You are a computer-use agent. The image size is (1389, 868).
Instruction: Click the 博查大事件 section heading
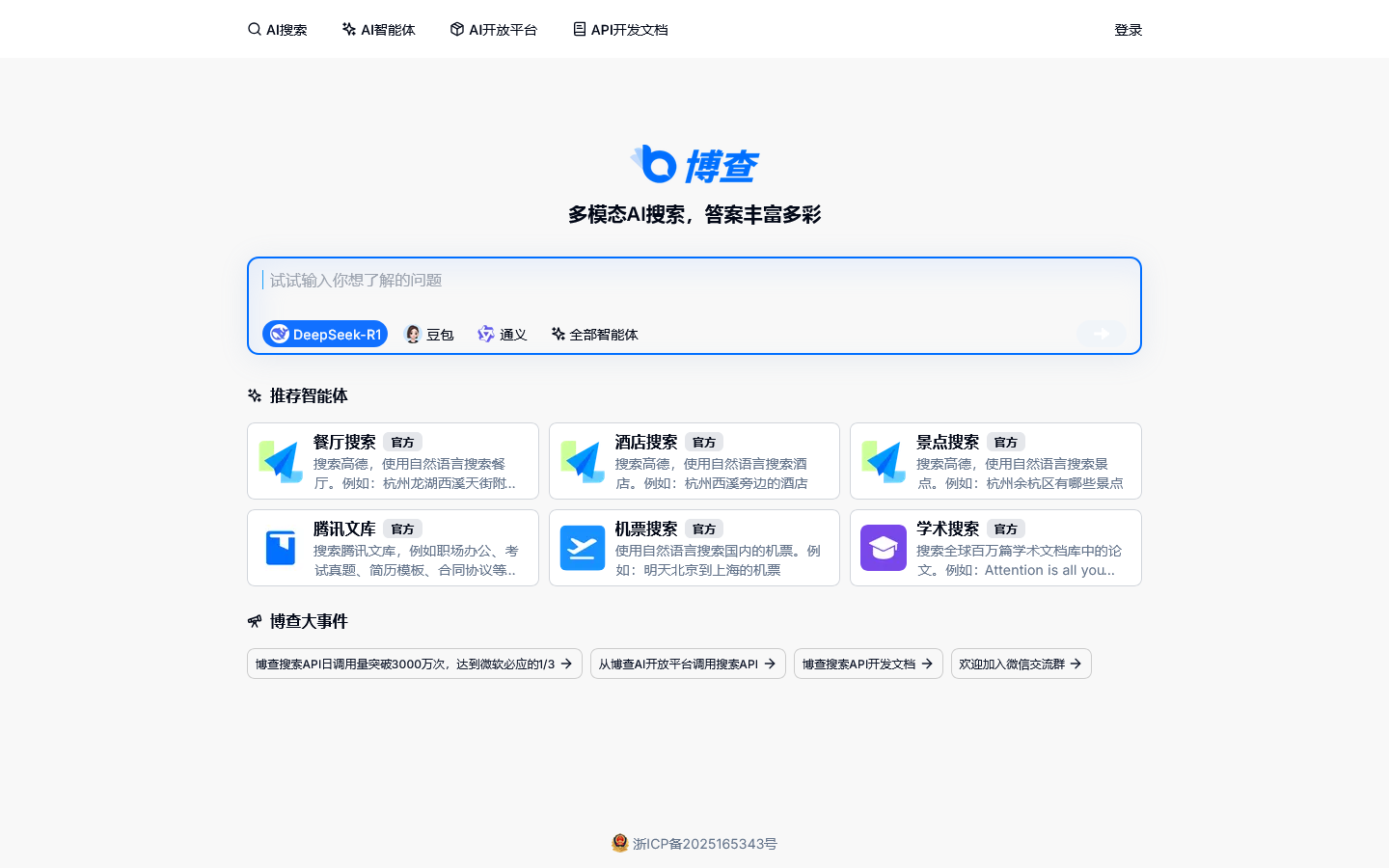[x=309, y=621]
